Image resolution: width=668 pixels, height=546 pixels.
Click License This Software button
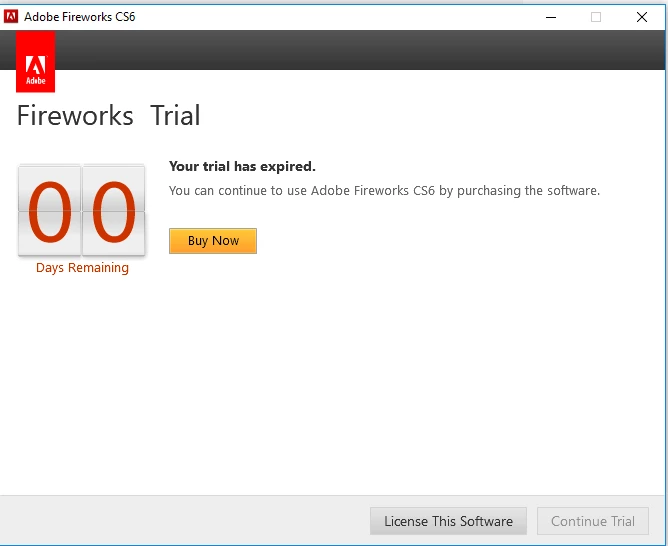(x=448, y=521)
